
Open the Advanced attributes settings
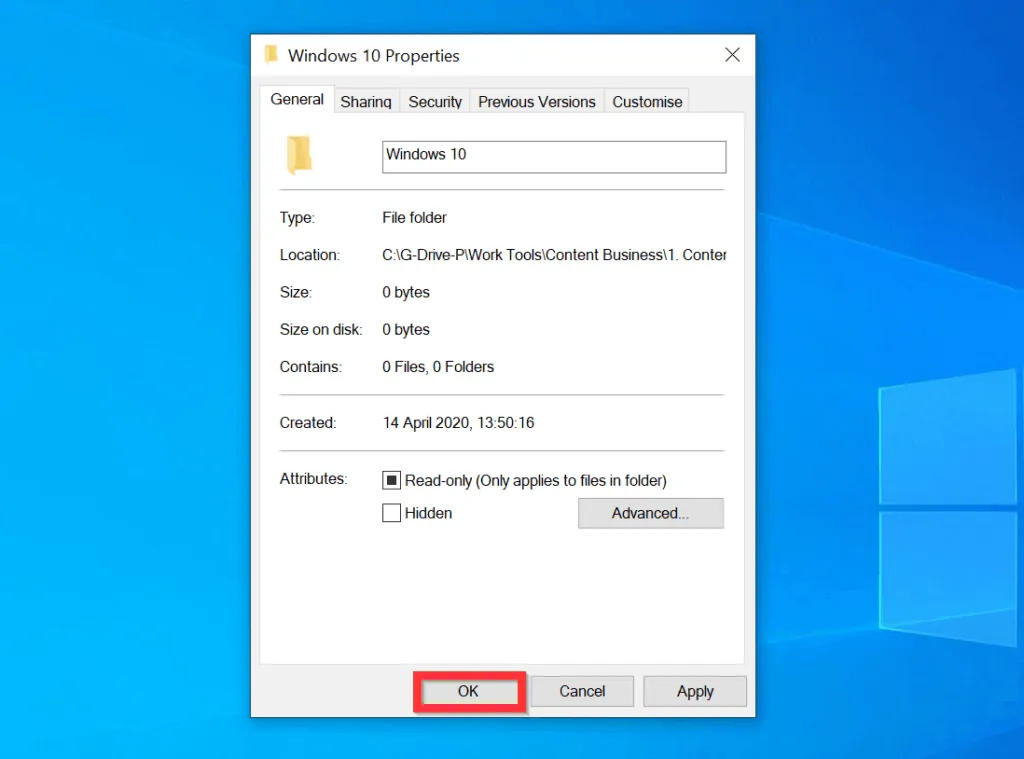(x=650, y=513)
